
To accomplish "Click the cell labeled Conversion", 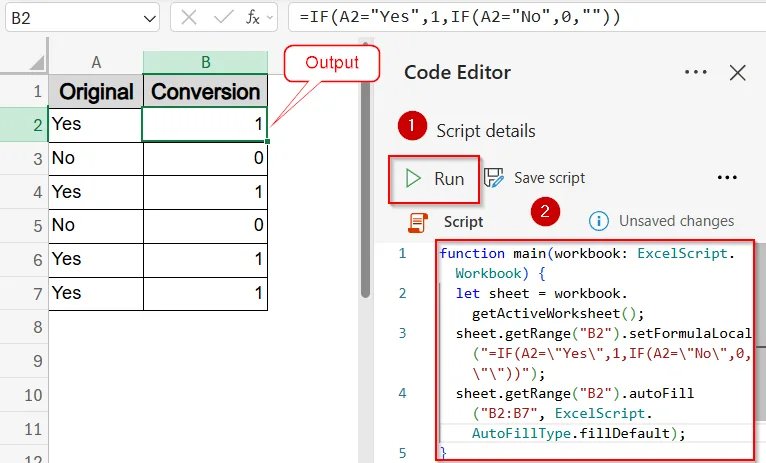I will pyautogui.click(x=206, y=91).
